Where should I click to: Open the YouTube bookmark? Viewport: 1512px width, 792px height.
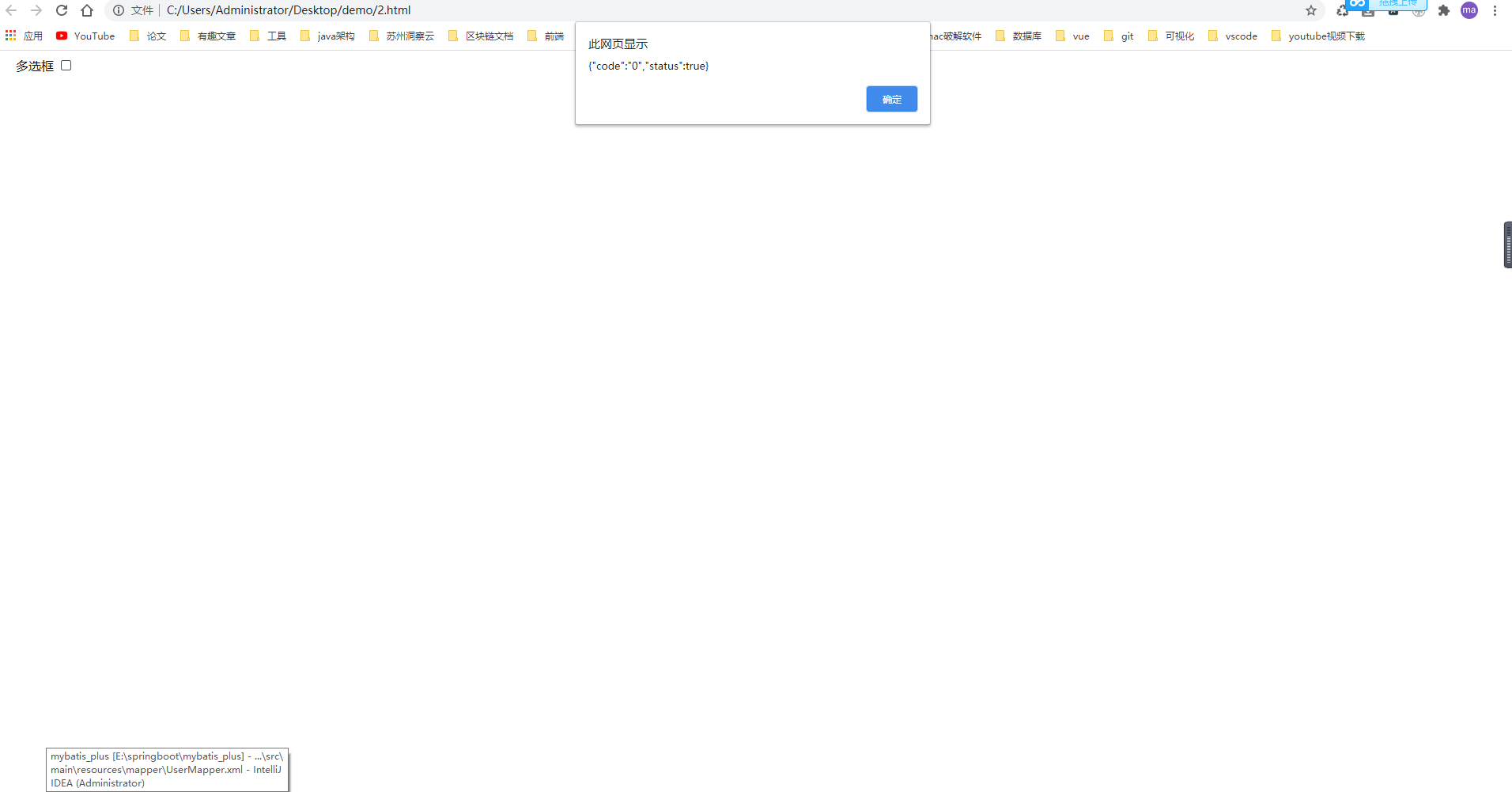coord(85,36)
